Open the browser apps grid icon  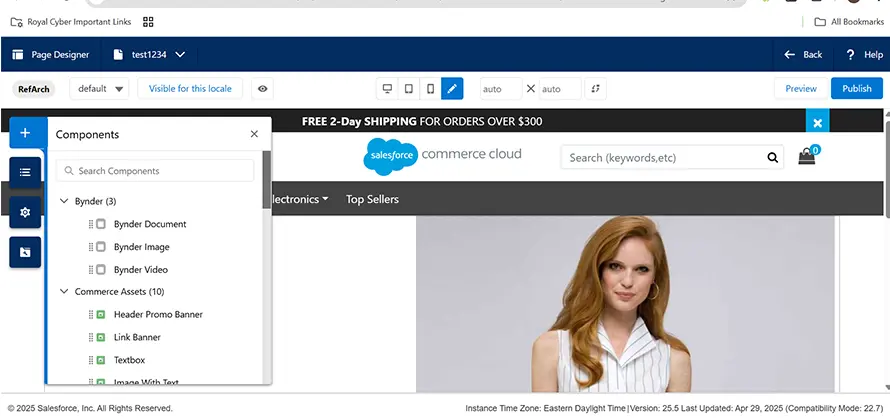(x=148, y=22)
